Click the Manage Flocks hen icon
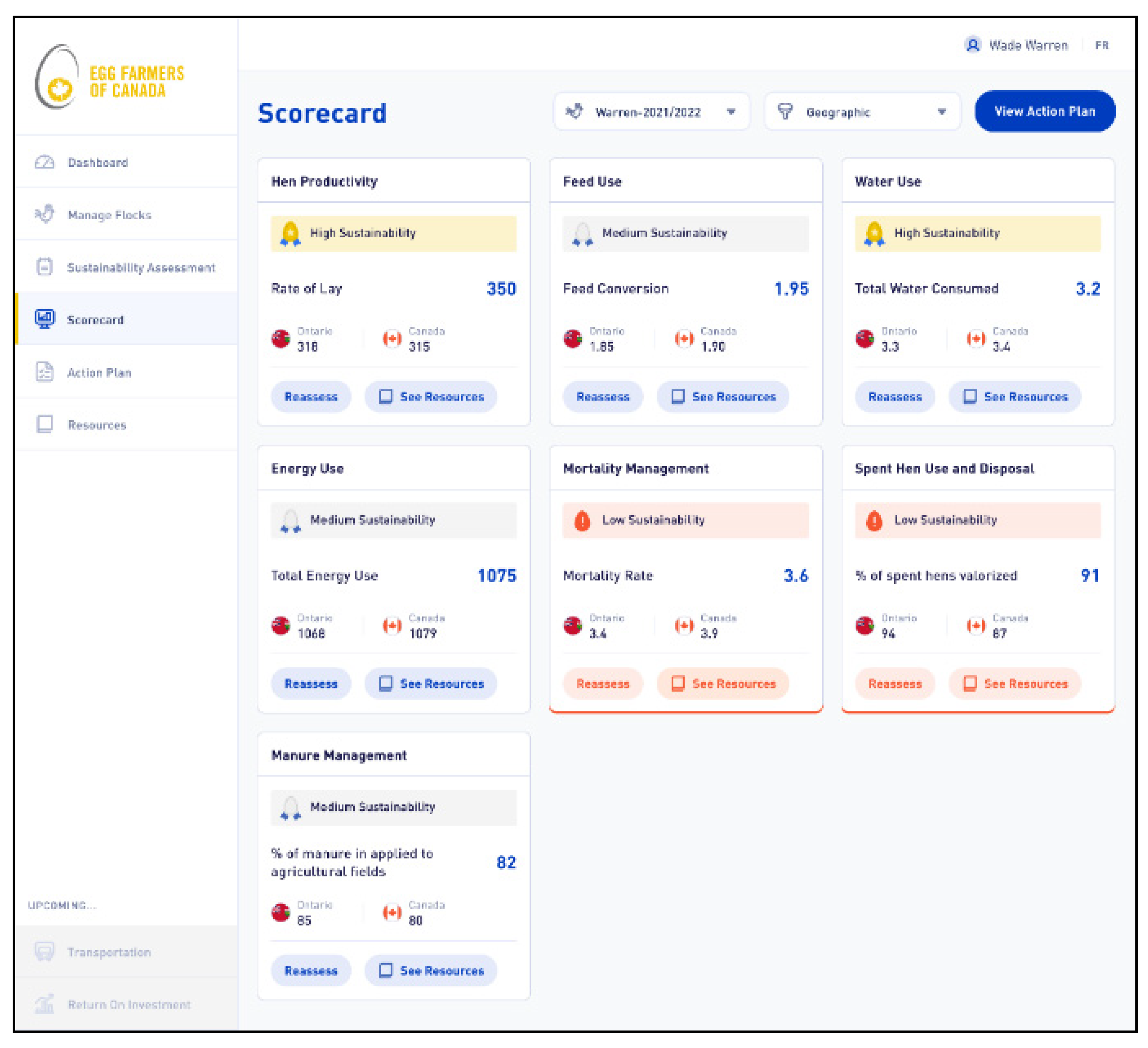Image resolution: width=1148 pixels, height=1048 pixels. [44, 214]
